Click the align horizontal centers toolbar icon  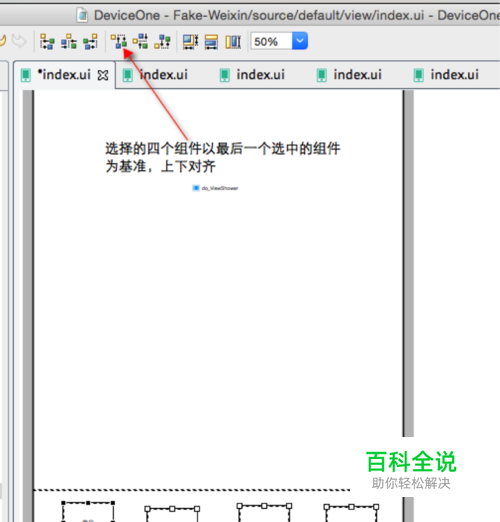pyautogui.click(x=69, y=42)
